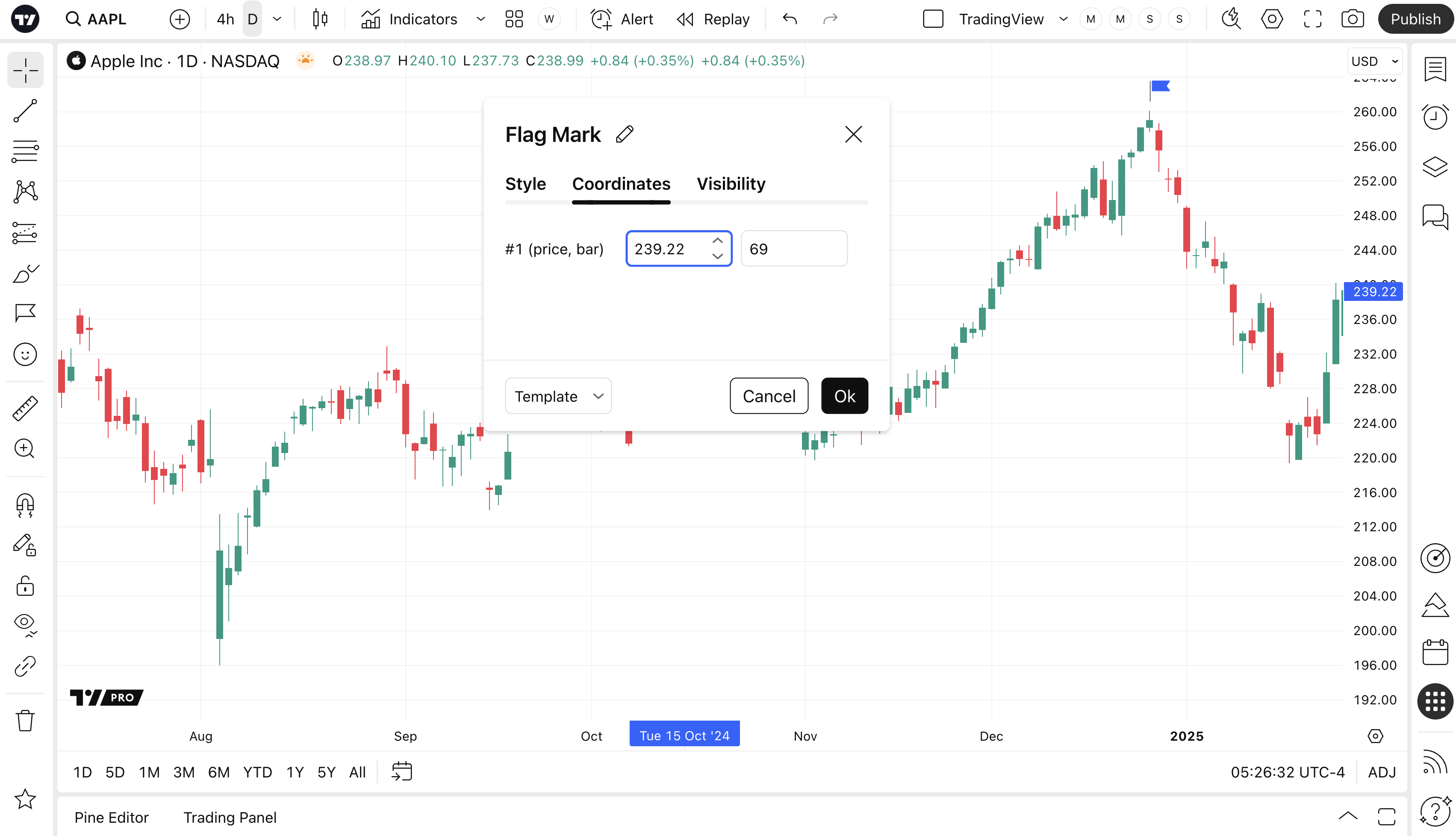The width and height of the screenshot is (1456, 836).
Task: Switch to the Style tab
Action: coord(525,184)
